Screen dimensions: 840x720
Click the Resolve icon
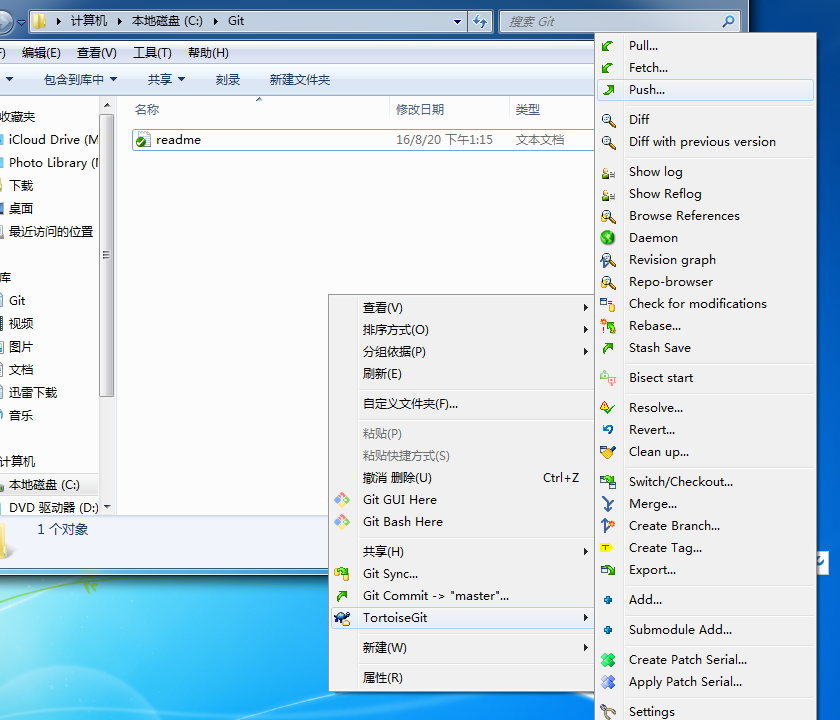click(608, 408)
